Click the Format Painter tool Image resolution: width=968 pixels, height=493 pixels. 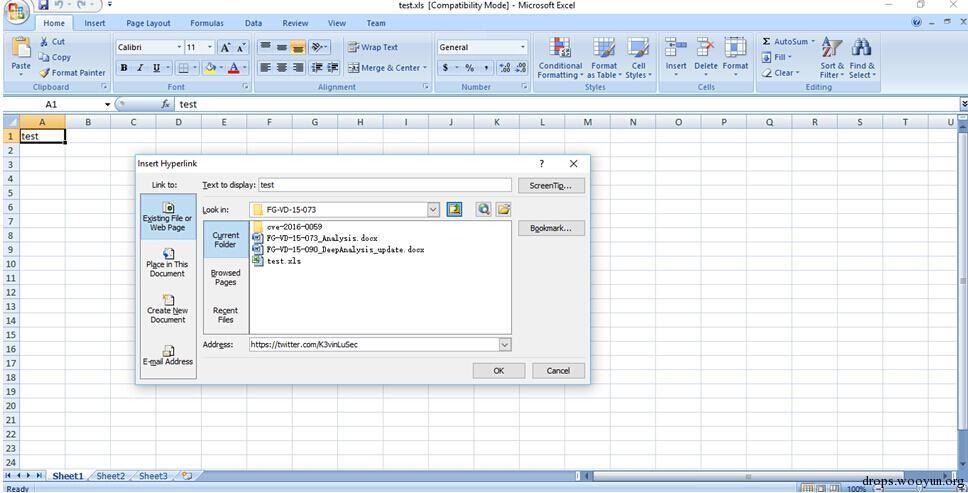pos(73,73)
